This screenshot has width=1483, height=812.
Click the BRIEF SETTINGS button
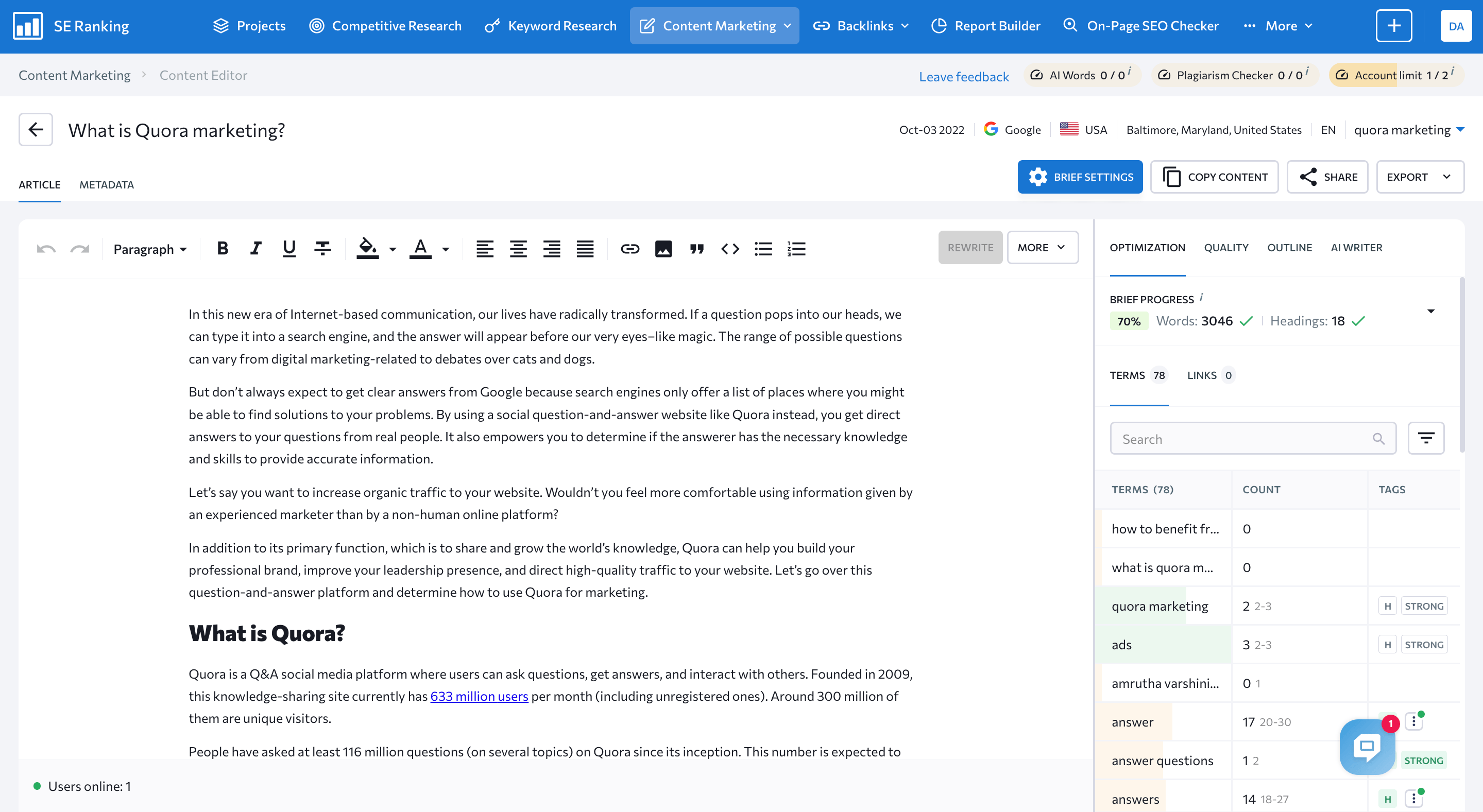(x=1080, y=177)
